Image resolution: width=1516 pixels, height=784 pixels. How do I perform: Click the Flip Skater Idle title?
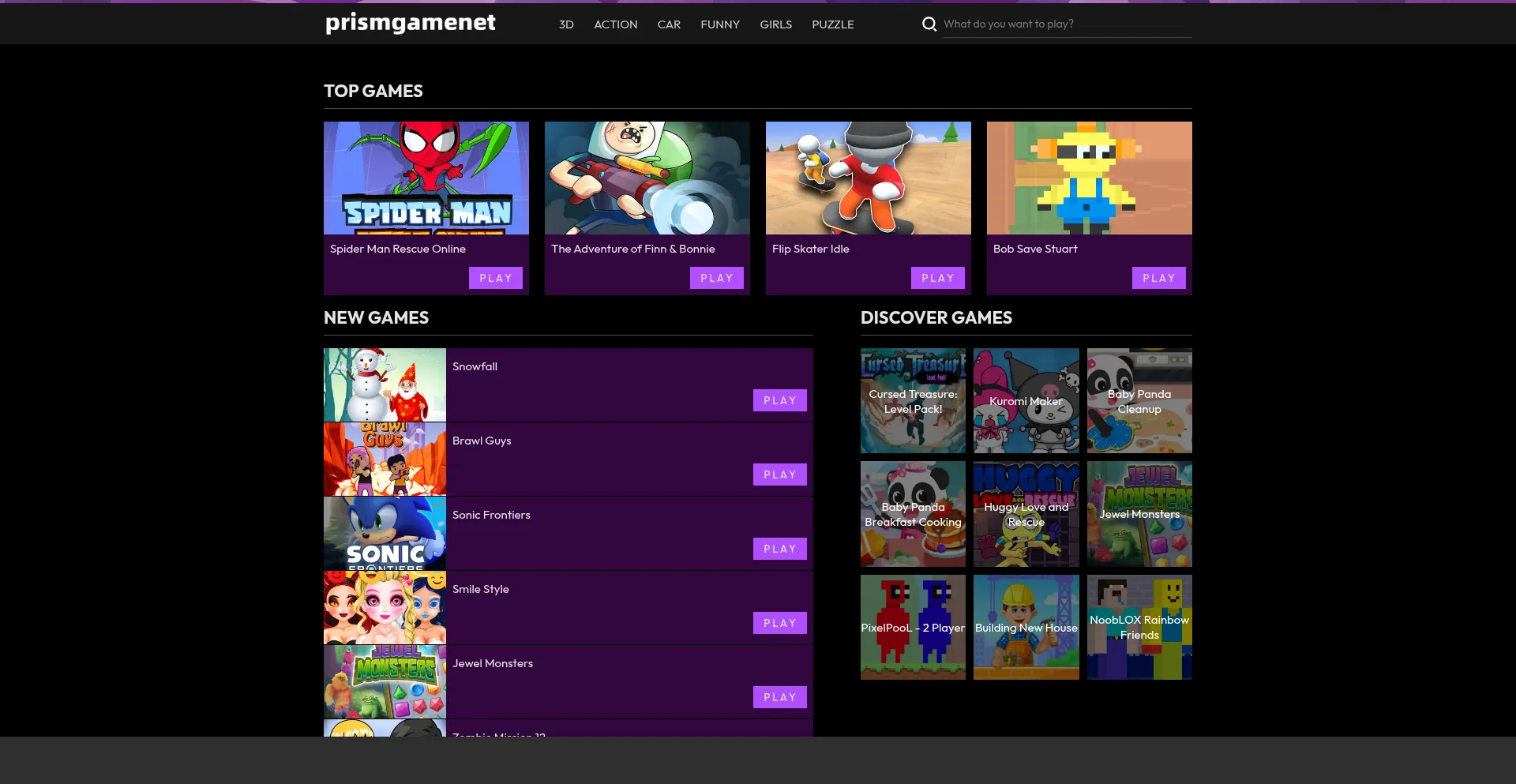click(811, 249)
